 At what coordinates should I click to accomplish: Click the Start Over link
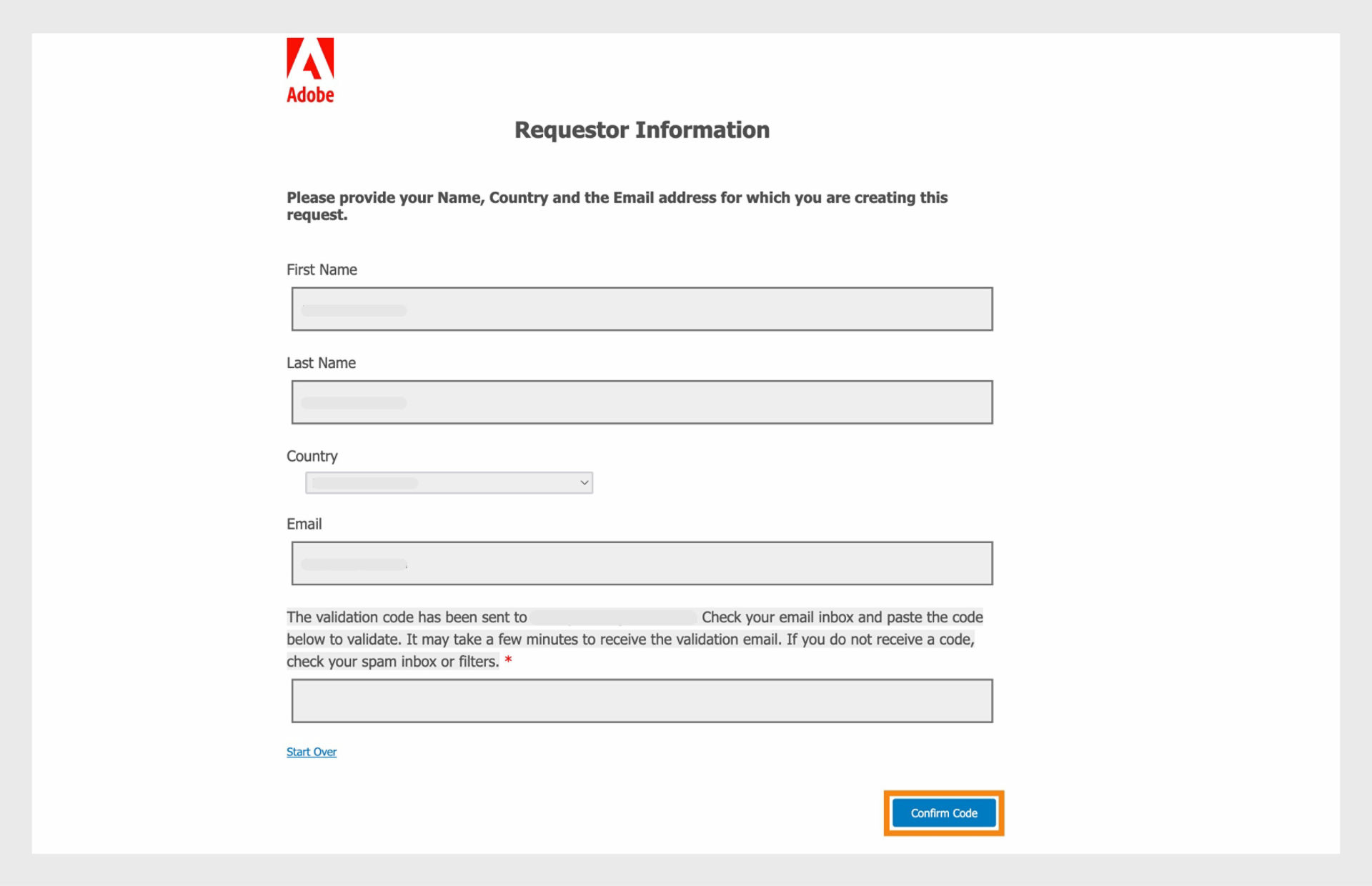click(311, 751)
